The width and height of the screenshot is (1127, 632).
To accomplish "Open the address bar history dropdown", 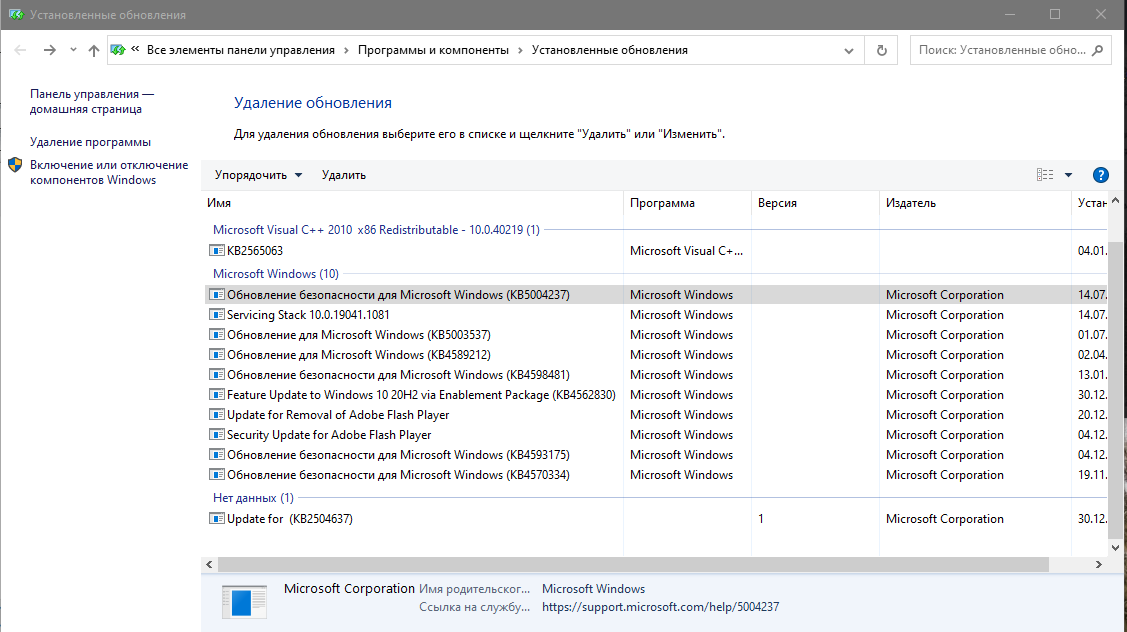I will click(x=849, y=50).
